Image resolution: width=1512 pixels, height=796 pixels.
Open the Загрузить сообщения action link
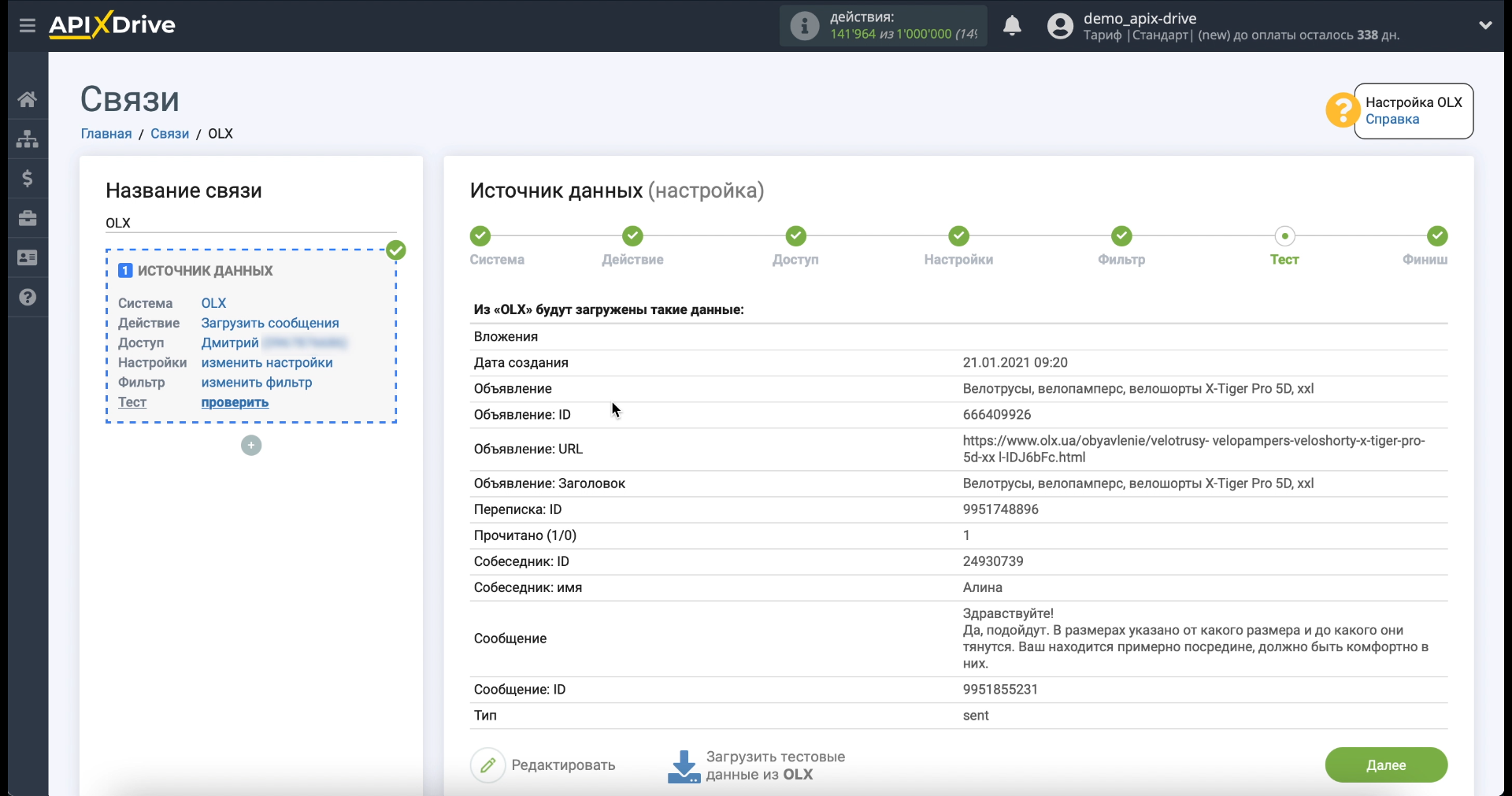click(x=270, y=323)
